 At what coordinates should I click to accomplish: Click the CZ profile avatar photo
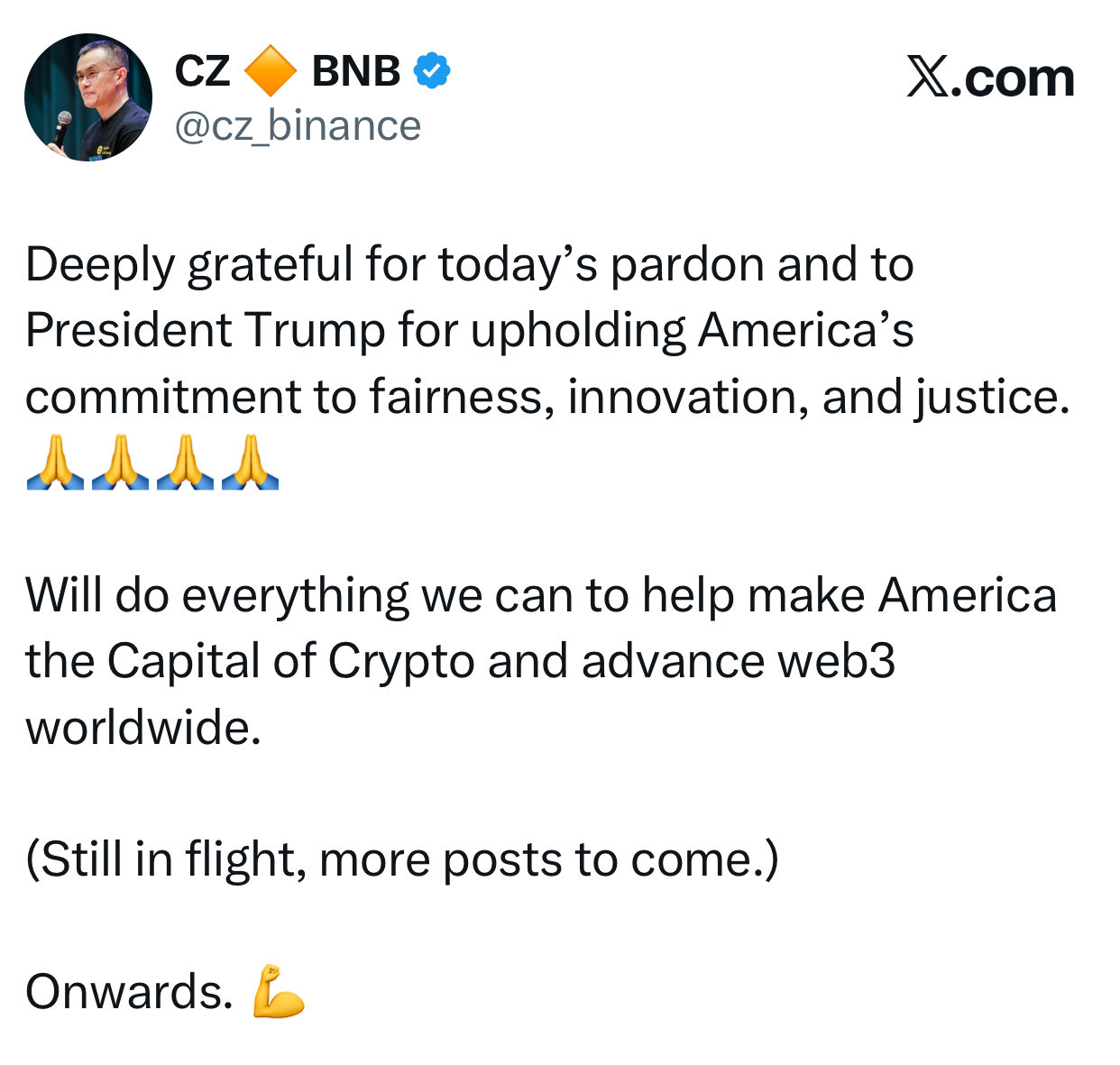[88, 97]
